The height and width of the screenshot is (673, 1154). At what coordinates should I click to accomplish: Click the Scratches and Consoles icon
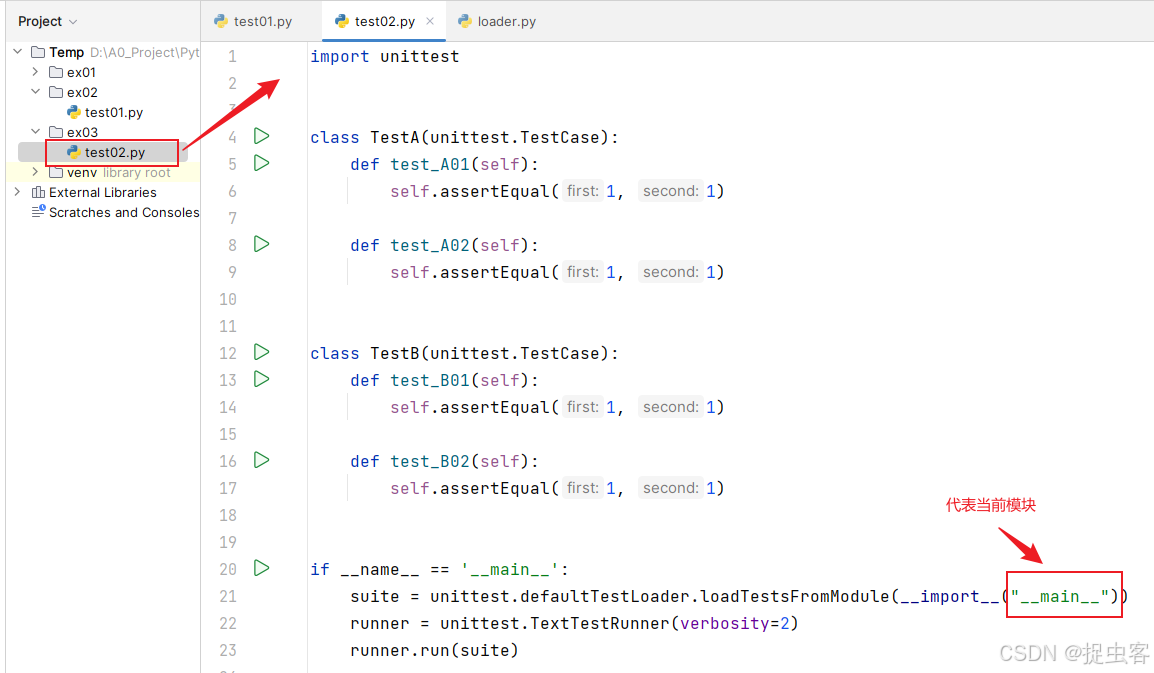38,212
